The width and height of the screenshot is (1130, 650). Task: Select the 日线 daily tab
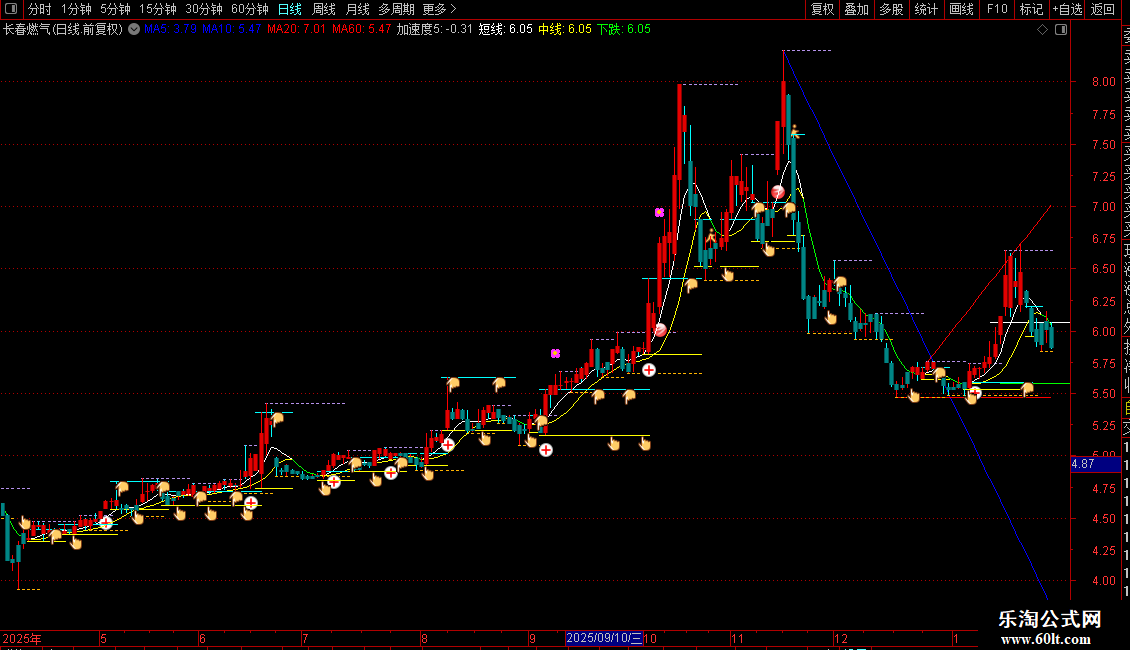[290, 9]
